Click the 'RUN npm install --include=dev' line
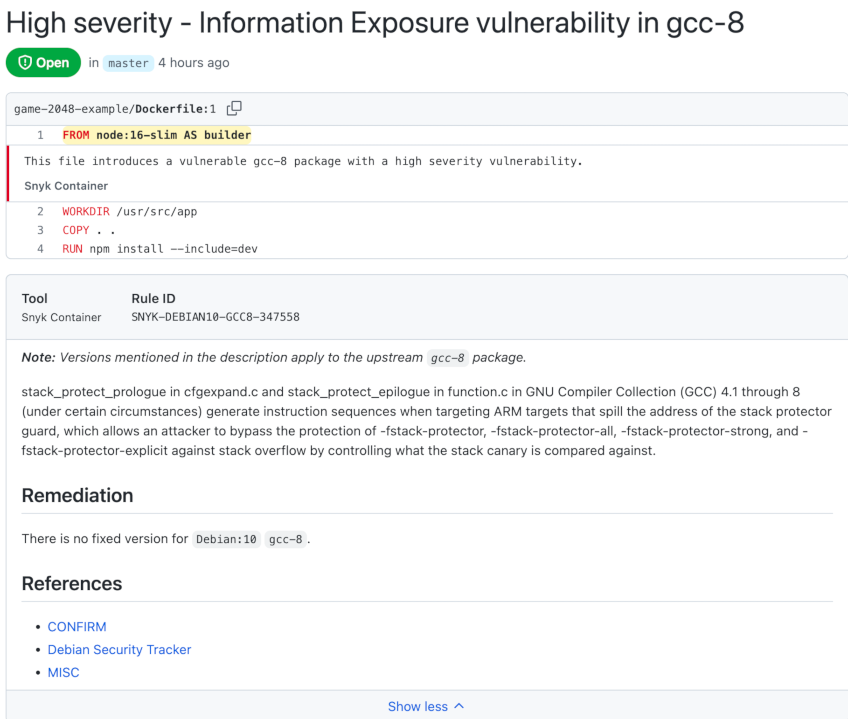 pos(160,249)
